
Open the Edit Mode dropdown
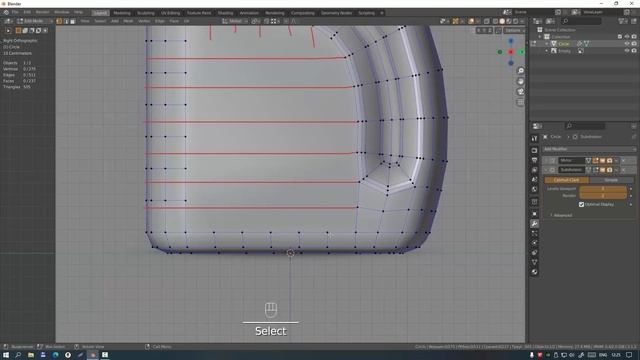tap(35, 21)
